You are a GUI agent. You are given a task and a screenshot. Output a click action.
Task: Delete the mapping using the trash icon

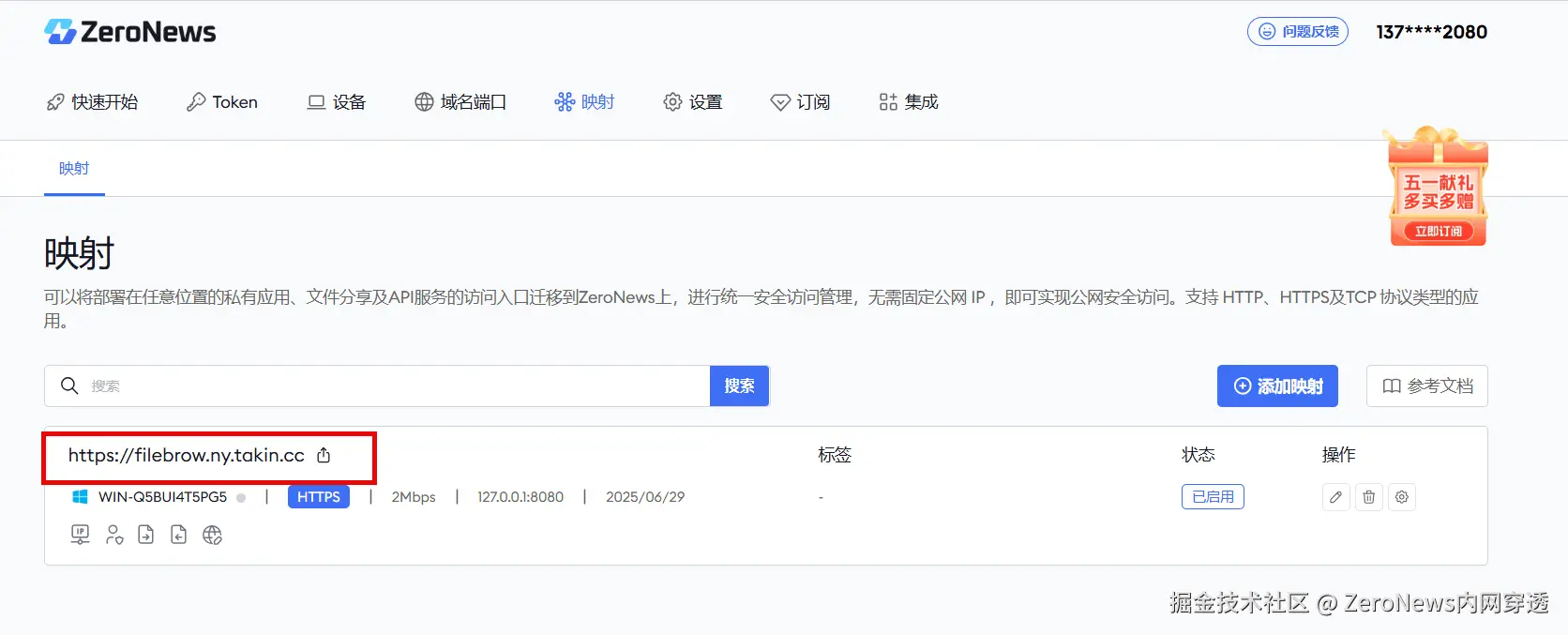click(x=1369, y=497)
